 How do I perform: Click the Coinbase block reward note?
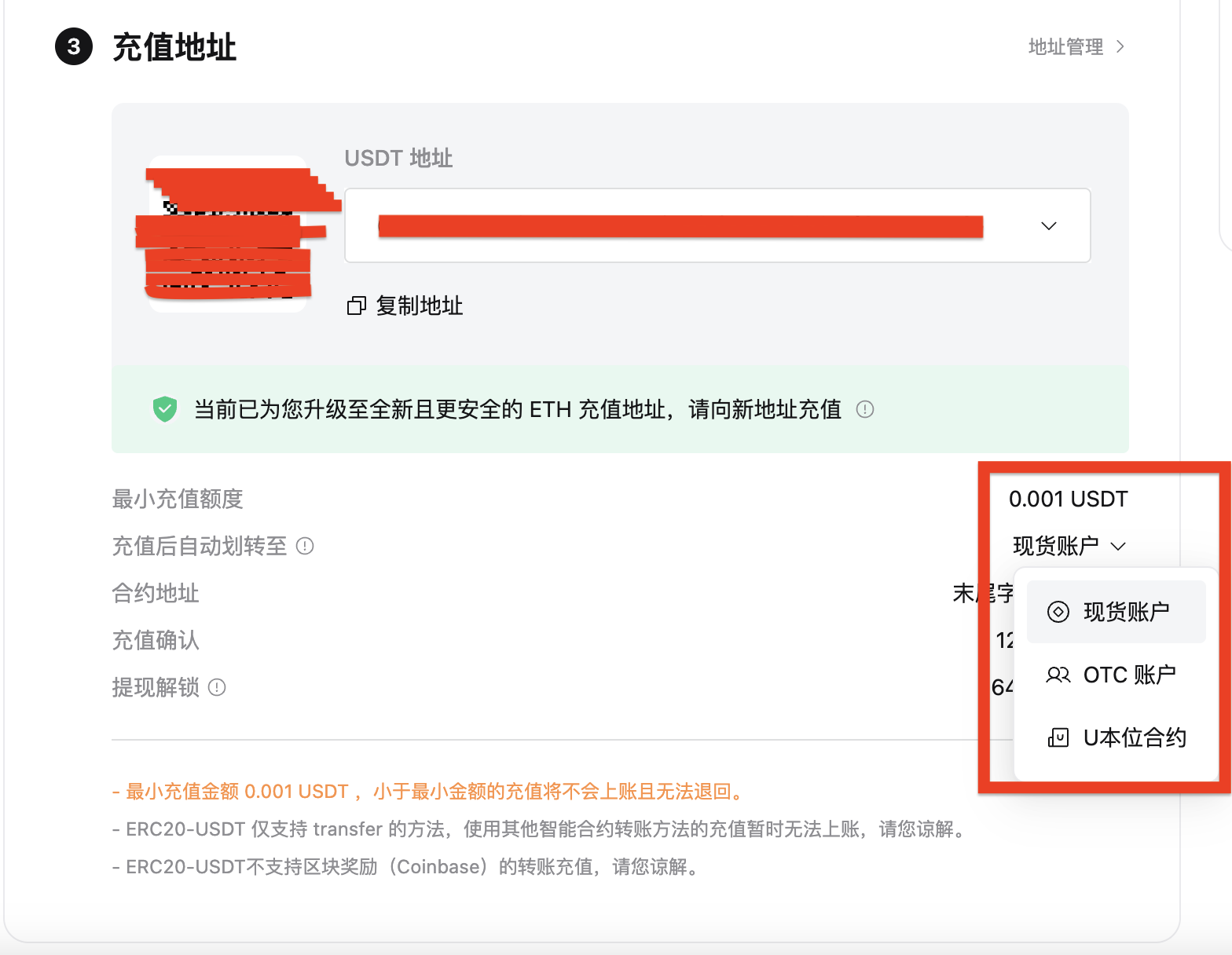407,866
